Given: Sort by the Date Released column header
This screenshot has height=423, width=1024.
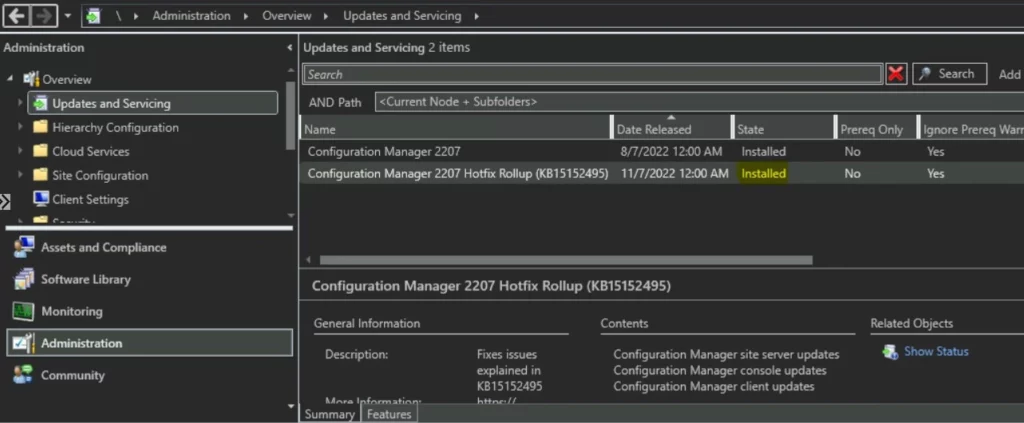Looking at the screenshot, I should coord(671,130).
